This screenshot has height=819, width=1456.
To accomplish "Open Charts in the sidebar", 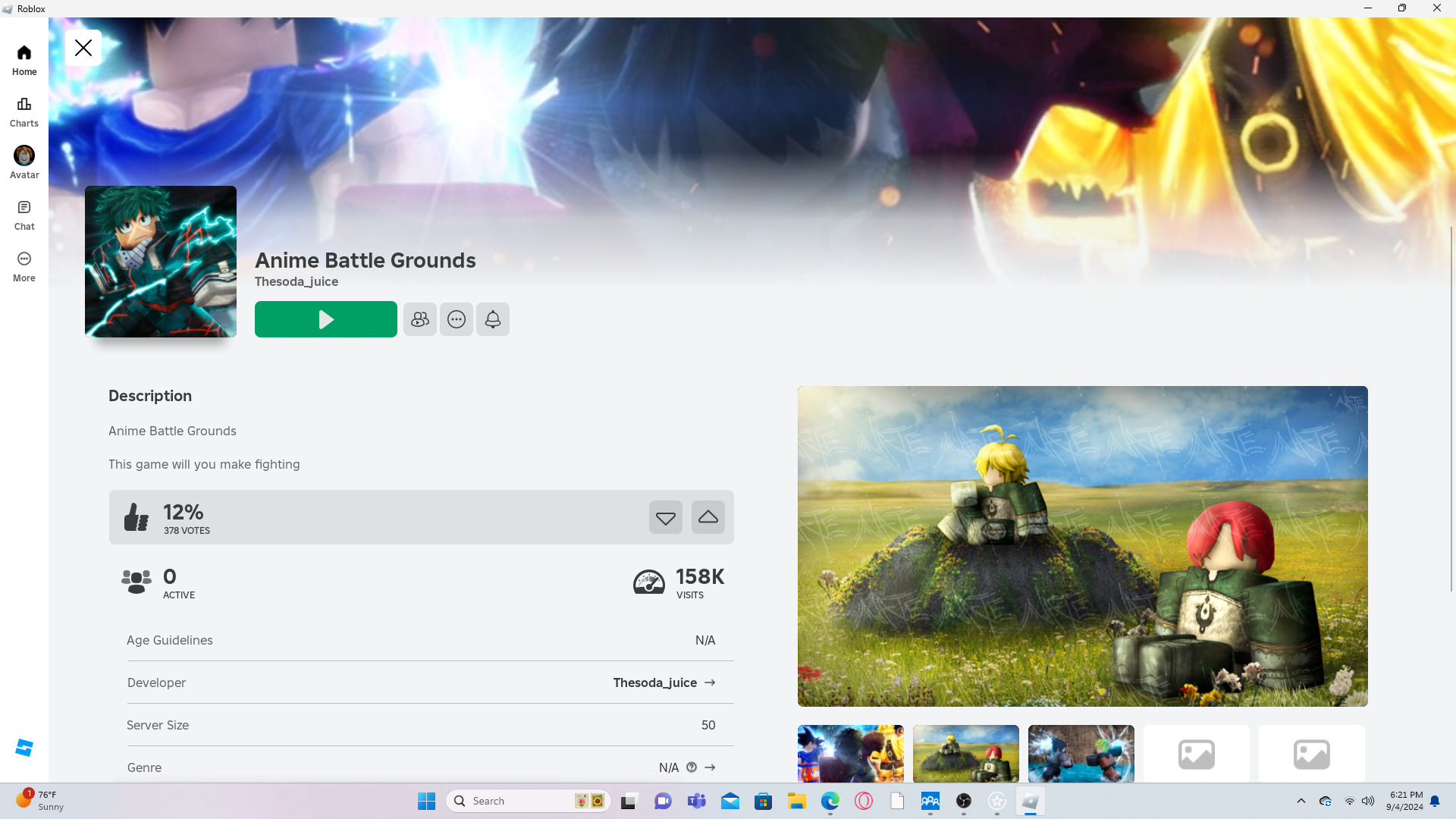I will [x=24, y=111].
